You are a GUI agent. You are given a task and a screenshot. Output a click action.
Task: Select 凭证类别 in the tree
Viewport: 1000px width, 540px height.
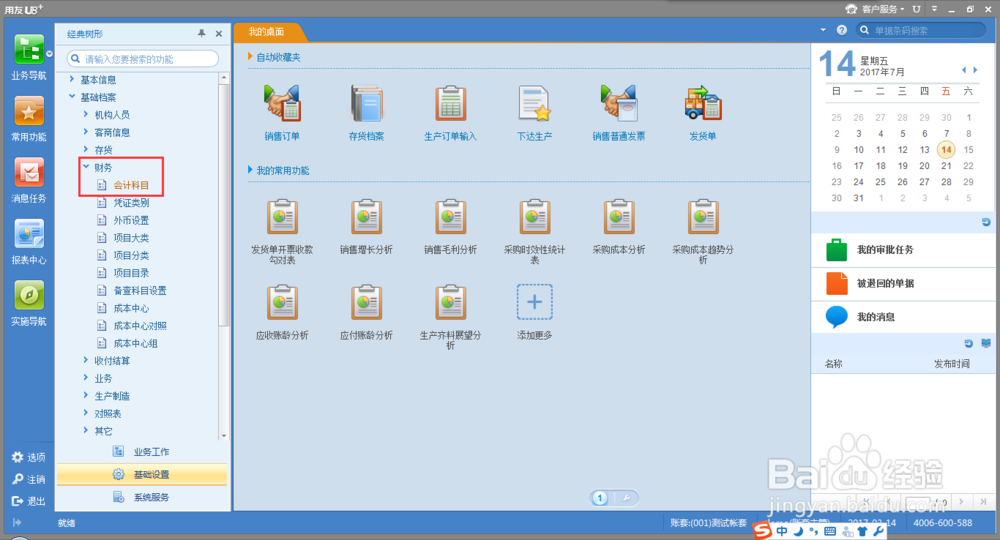pos(131,203)
